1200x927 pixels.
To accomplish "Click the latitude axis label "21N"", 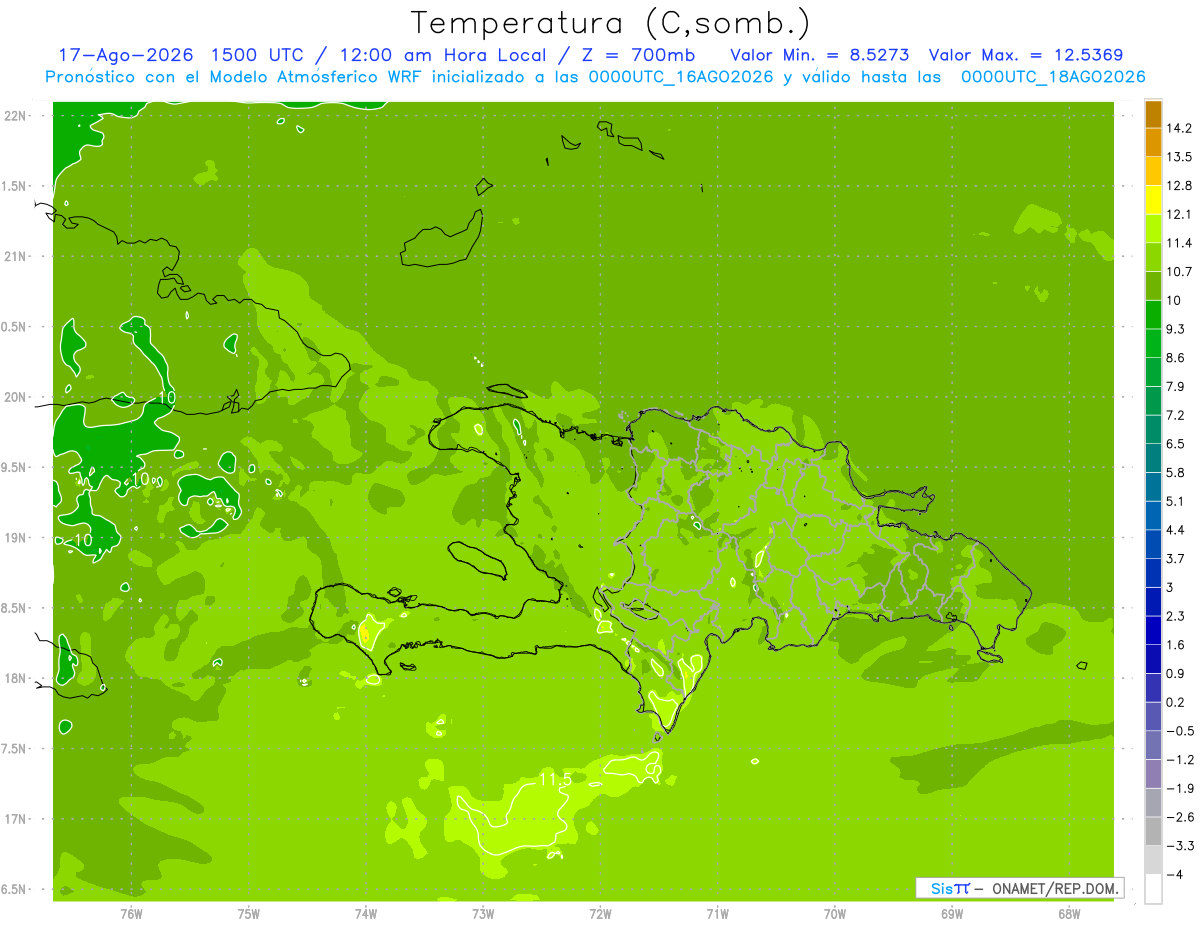I will point(16,256).
